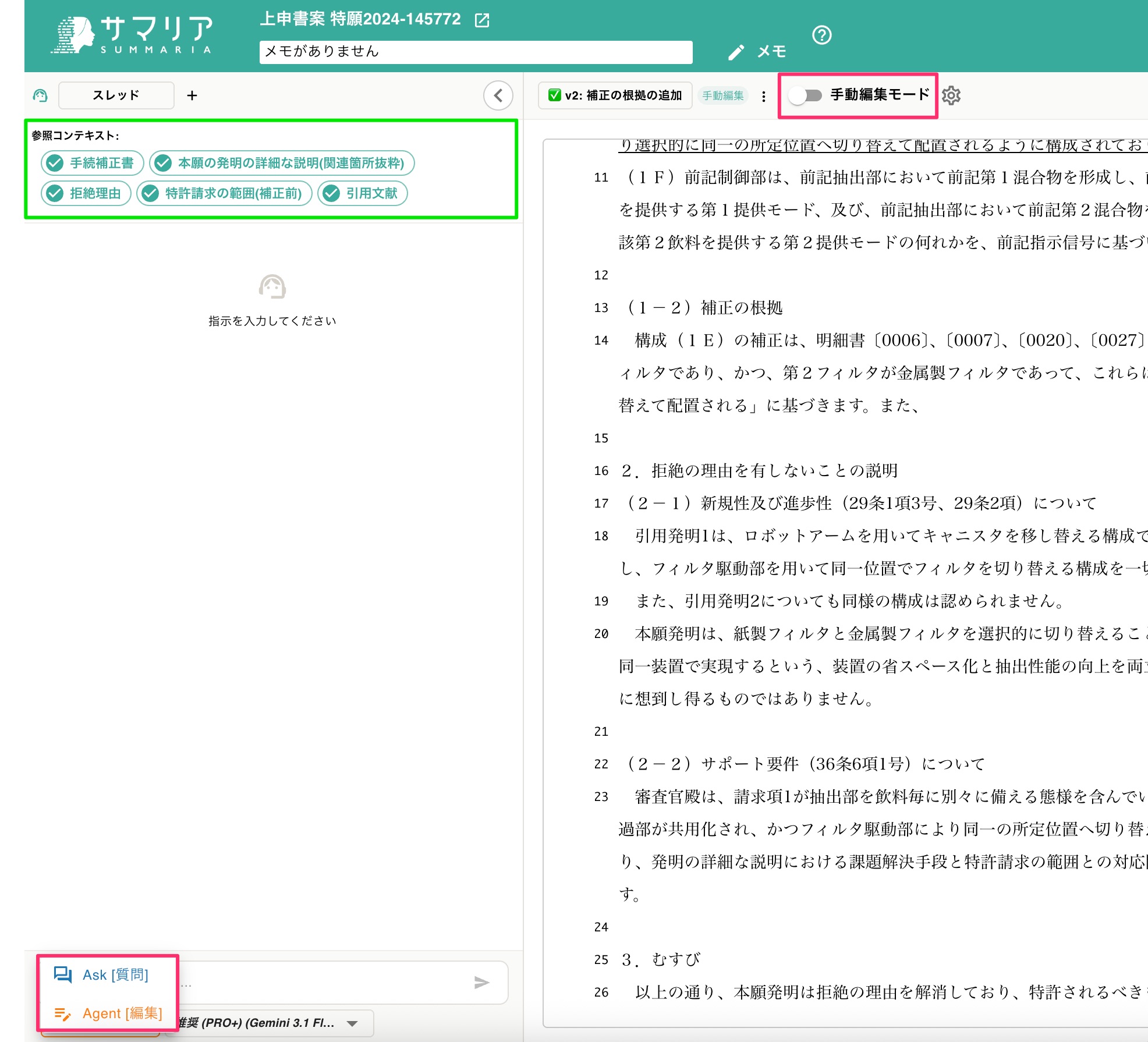Add a new thread with the plus icon

tap(192, 95)
